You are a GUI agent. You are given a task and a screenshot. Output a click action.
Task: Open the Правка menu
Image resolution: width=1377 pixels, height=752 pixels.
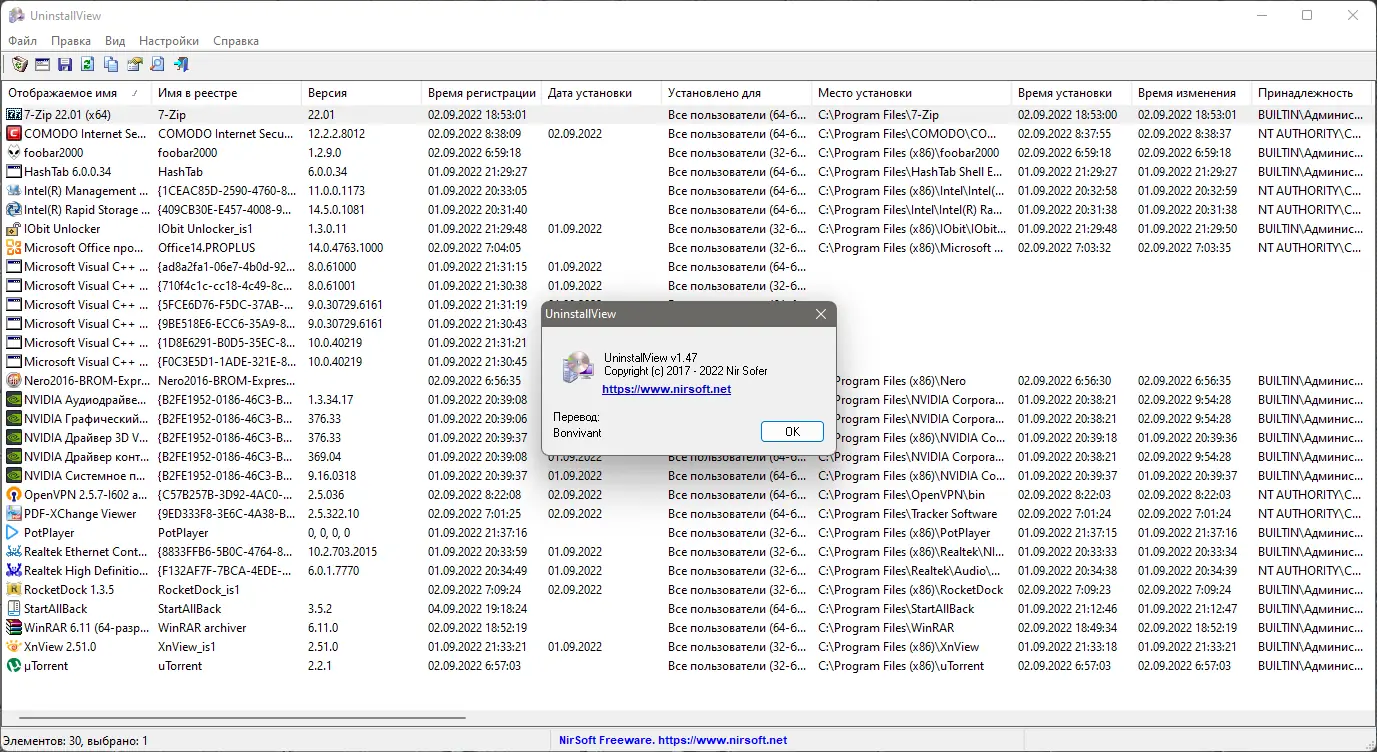71,41
